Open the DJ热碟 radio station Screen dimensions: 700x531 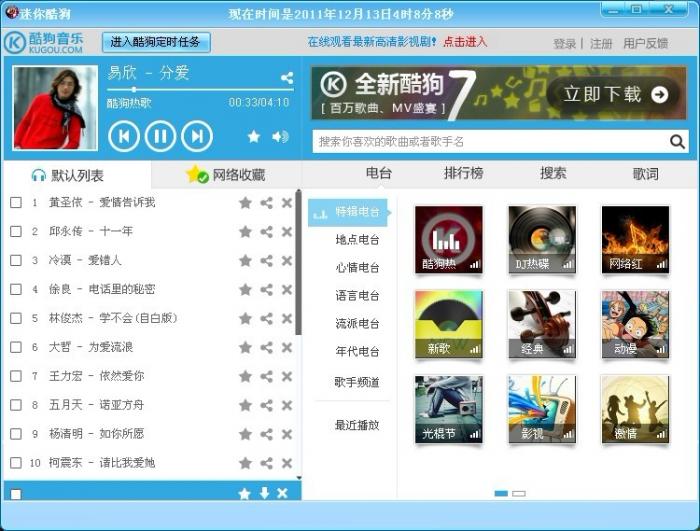click(542, 239)
